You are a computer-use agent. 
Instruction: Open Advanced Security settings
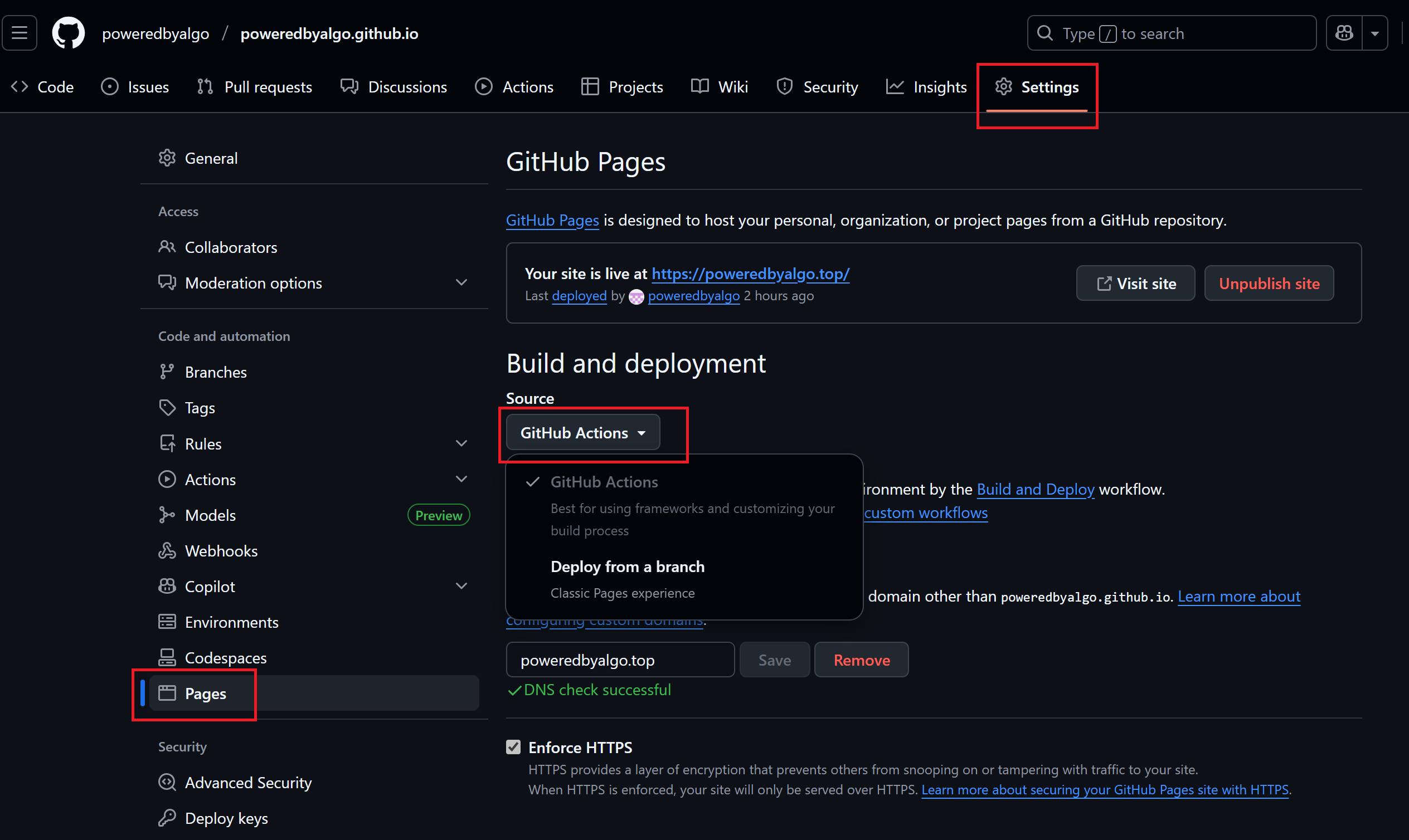(248, 783)
